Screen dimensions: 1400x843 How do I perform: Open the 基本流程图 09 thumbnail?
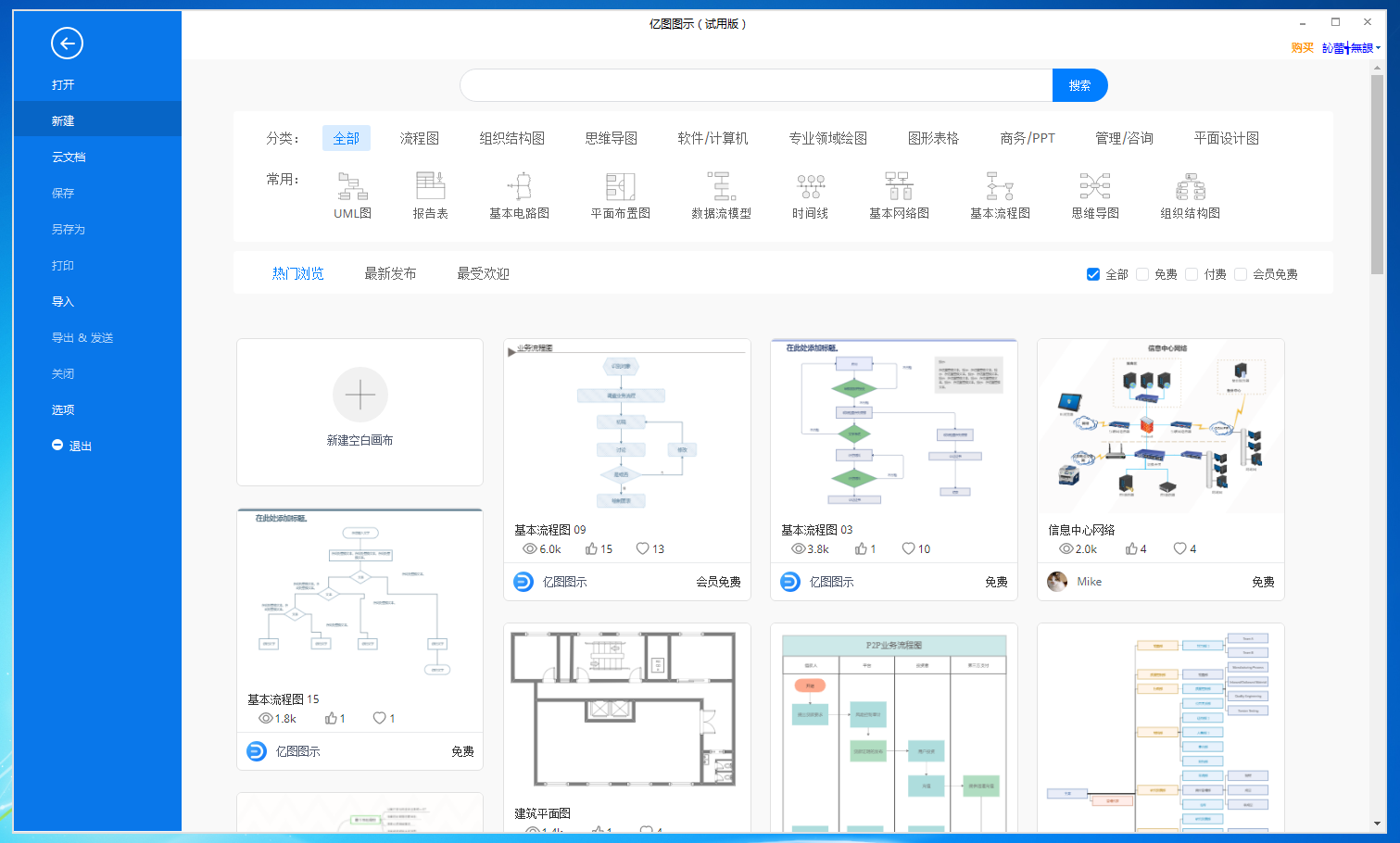(627, 426)
